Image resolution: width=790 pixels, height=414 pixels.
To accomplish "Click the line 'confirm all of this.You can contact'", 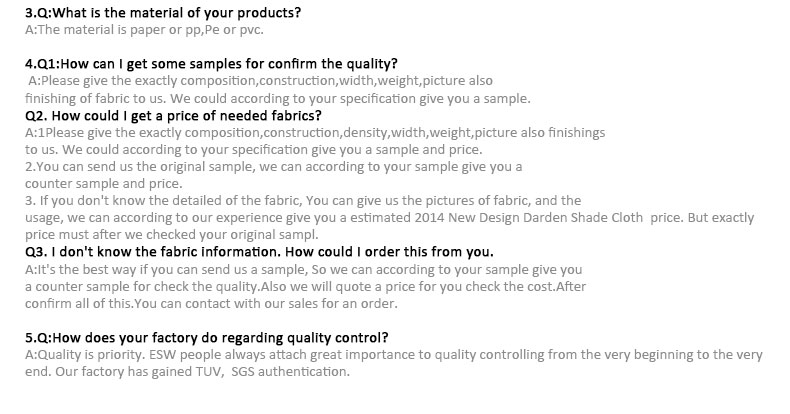I will (x=211, y=304).
